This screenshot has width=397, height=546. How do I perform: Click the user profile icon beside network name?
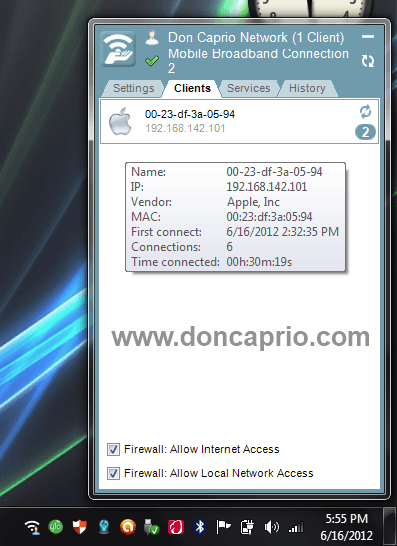pos(152,38)
